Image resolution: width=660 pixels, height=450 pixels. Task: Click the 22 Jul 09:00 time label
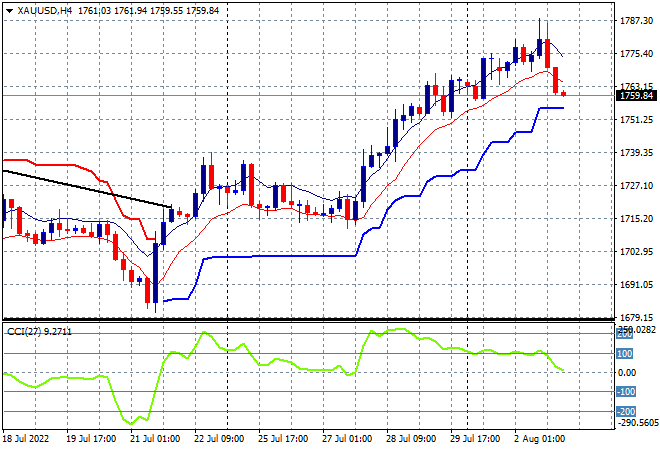(x=219, y=439)
